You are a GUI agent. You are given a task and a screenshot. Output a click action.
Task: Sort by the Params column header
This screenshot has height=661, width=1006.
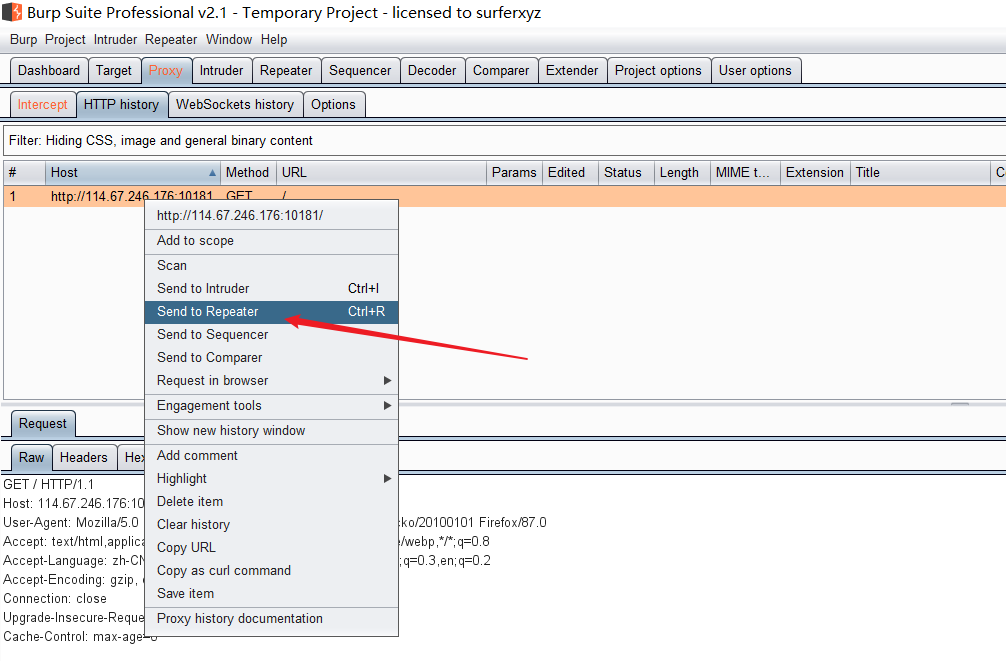coord(514,173)
